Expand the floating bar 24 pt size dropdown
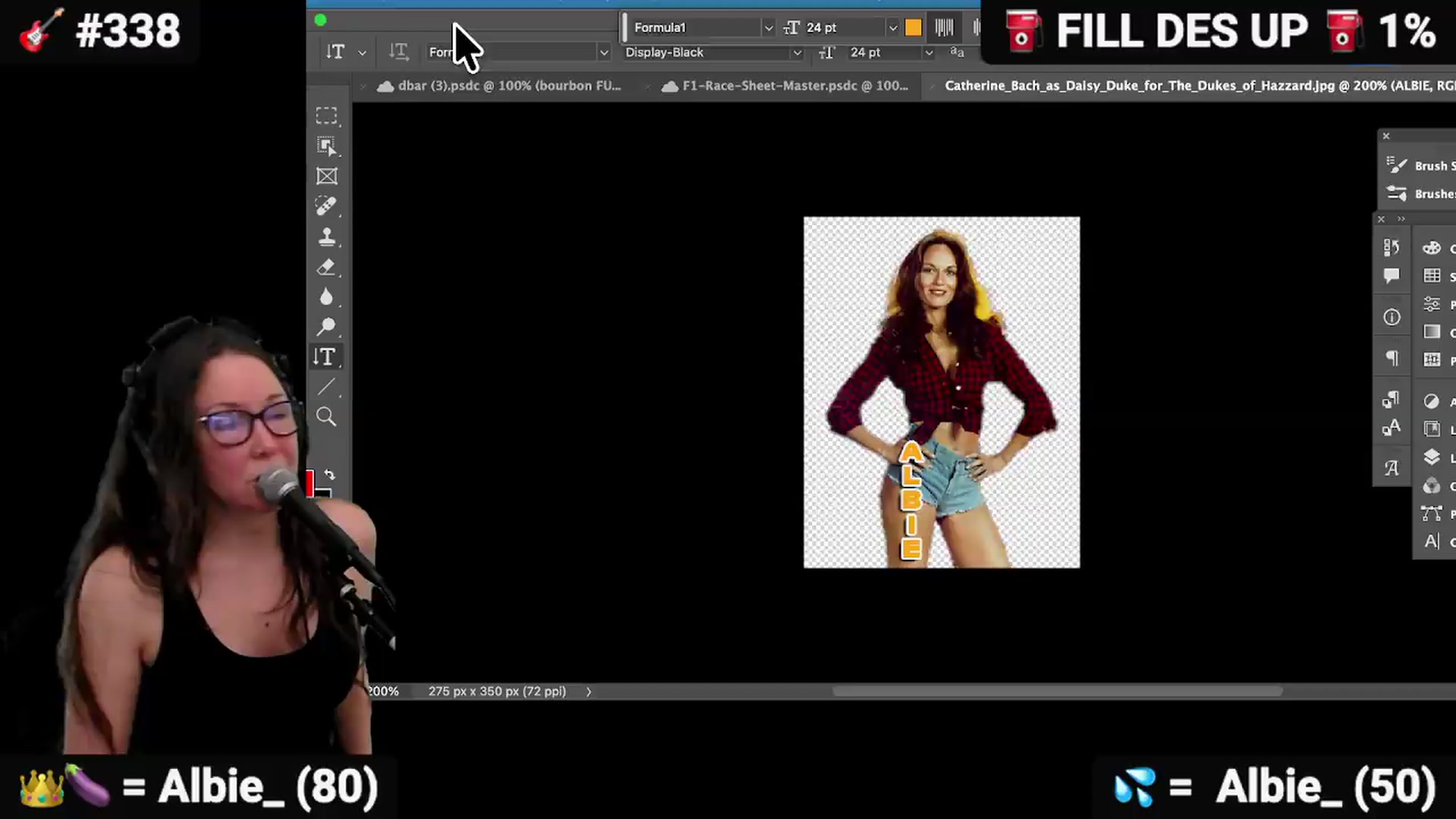The image size is (1456, 819). [893, 27]
